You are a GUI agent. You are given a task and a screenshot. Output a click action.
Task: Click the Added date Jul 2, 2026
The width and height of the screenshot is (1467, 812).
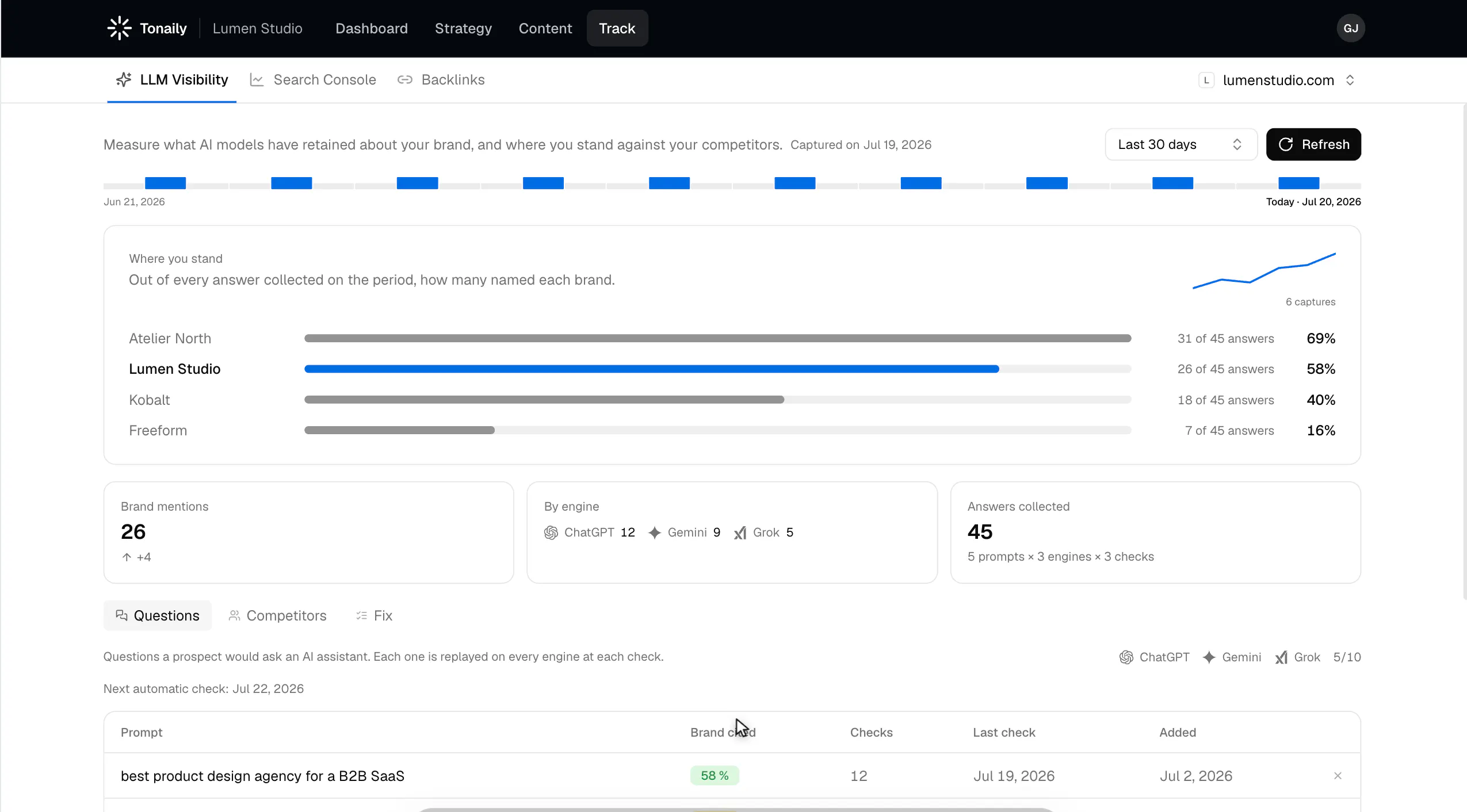tap(1196, 776)
